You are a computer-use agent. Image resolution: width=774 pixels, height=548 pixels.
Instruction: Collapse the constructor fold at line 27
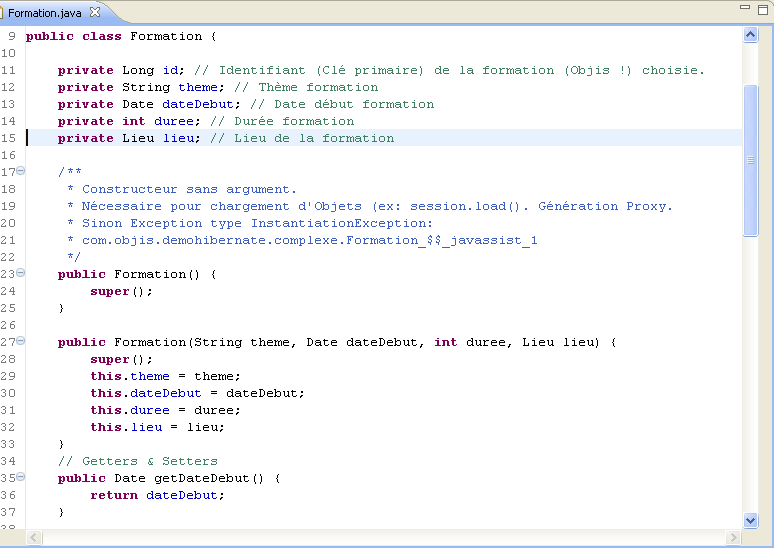coord(21,341)
